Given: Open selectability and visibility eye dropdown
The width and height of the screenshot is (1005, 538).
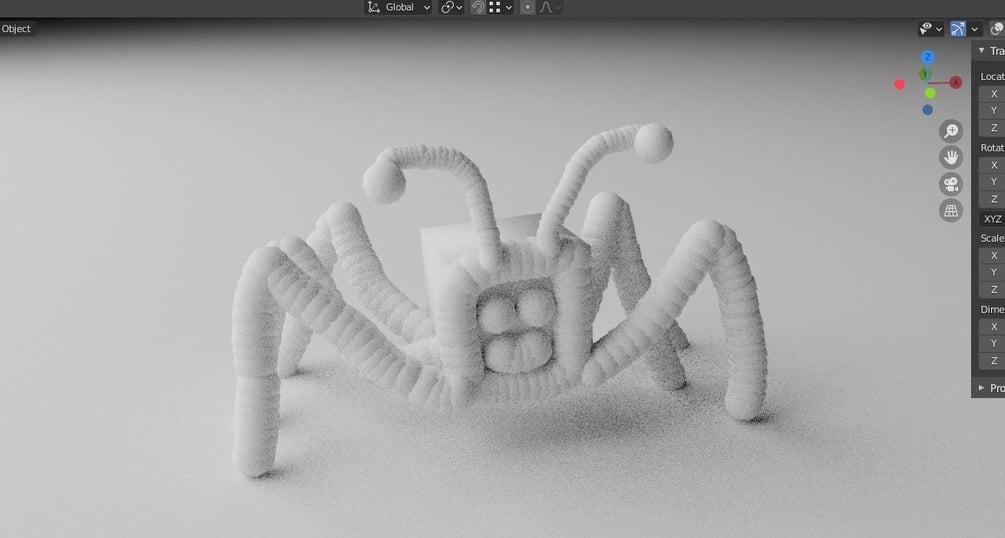Looking at the screenshot, I should (931, 29).
